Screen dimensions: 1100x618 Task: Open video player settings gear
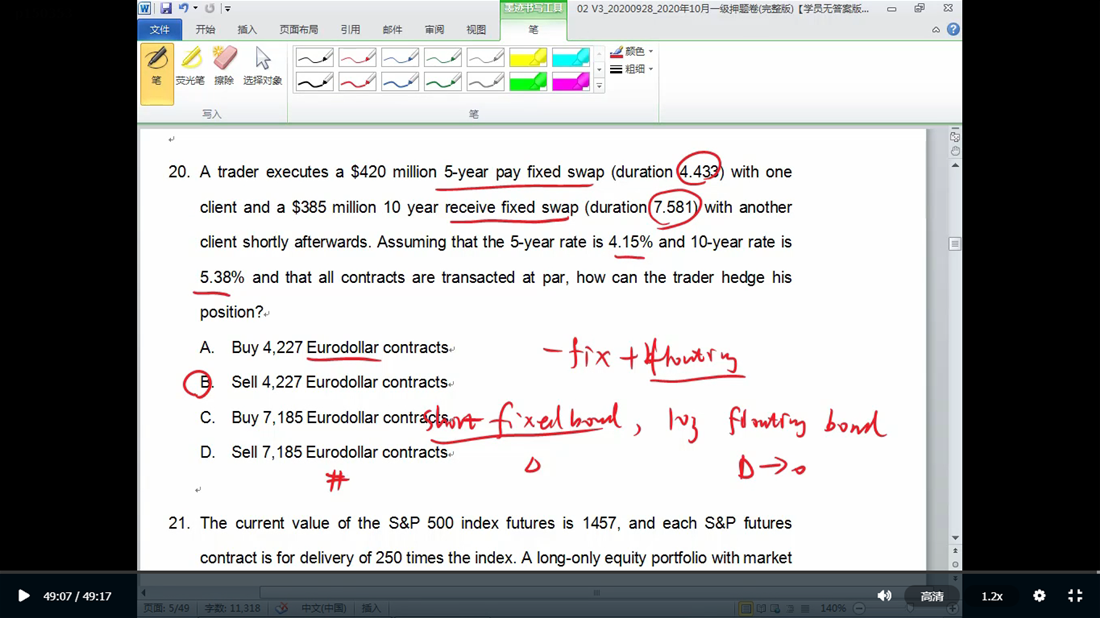(x=1039, y=596)
